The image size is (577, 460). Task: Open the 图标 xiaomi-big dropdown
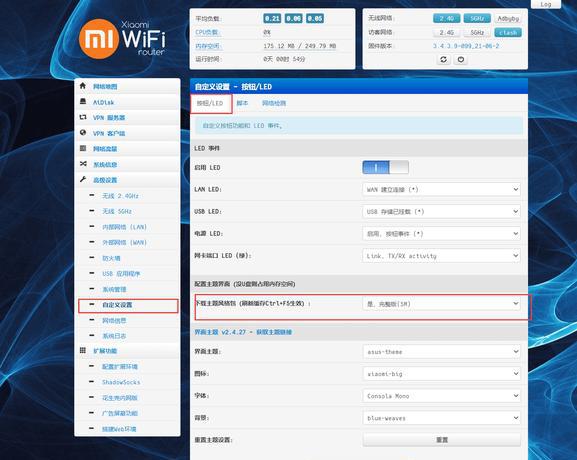[x=441, y=374]
